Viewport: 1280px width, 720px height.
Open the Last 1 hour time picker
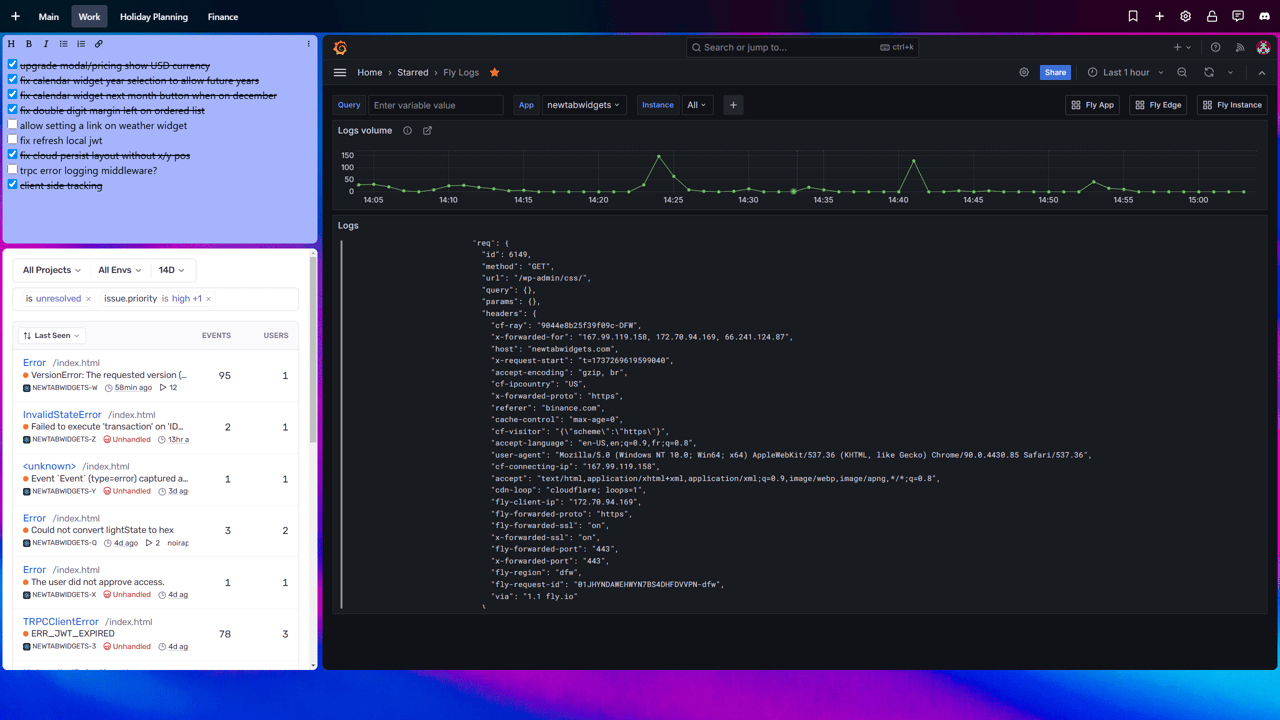[x=1126, y=73]
